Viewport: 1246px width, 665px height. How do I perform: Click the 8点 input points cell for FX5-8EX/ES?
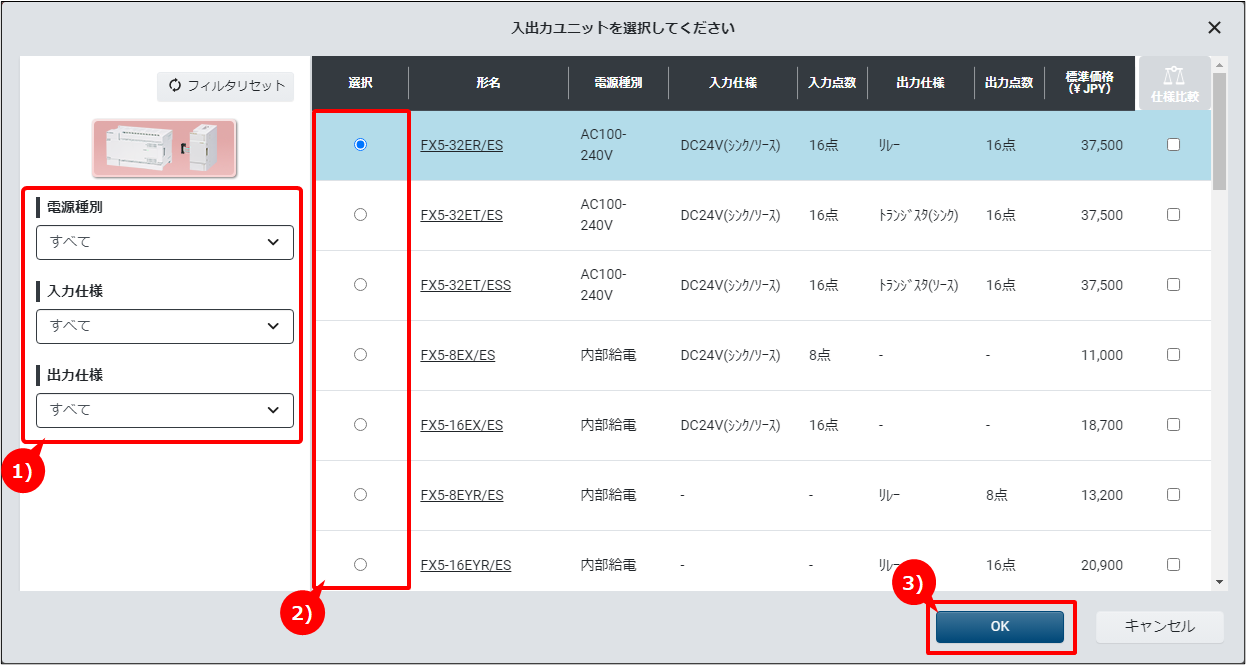tap(820, 355)
